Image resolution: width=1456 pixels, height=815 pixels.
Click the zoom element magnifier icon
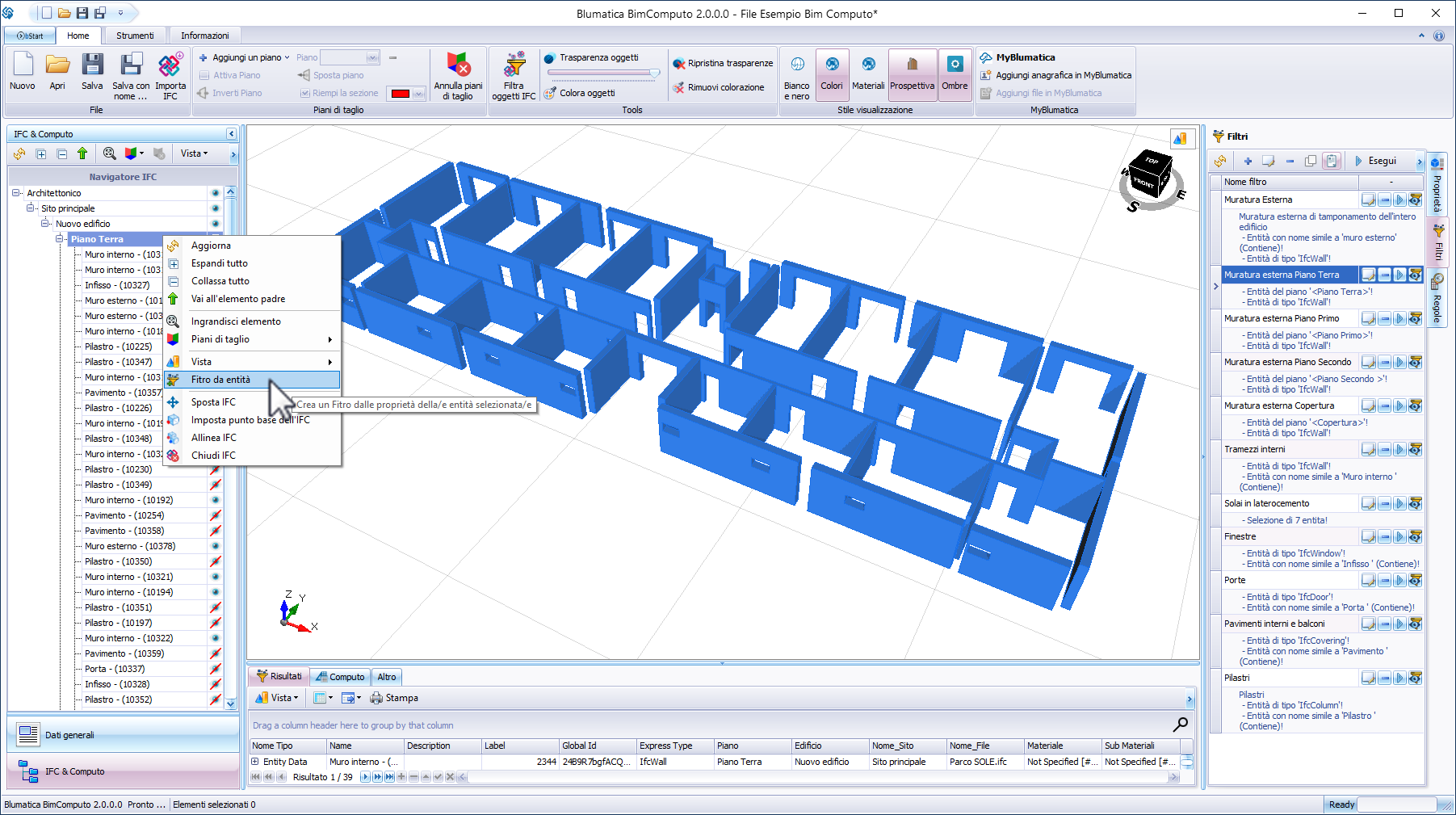pyautogui.click(x=109, y=153)
